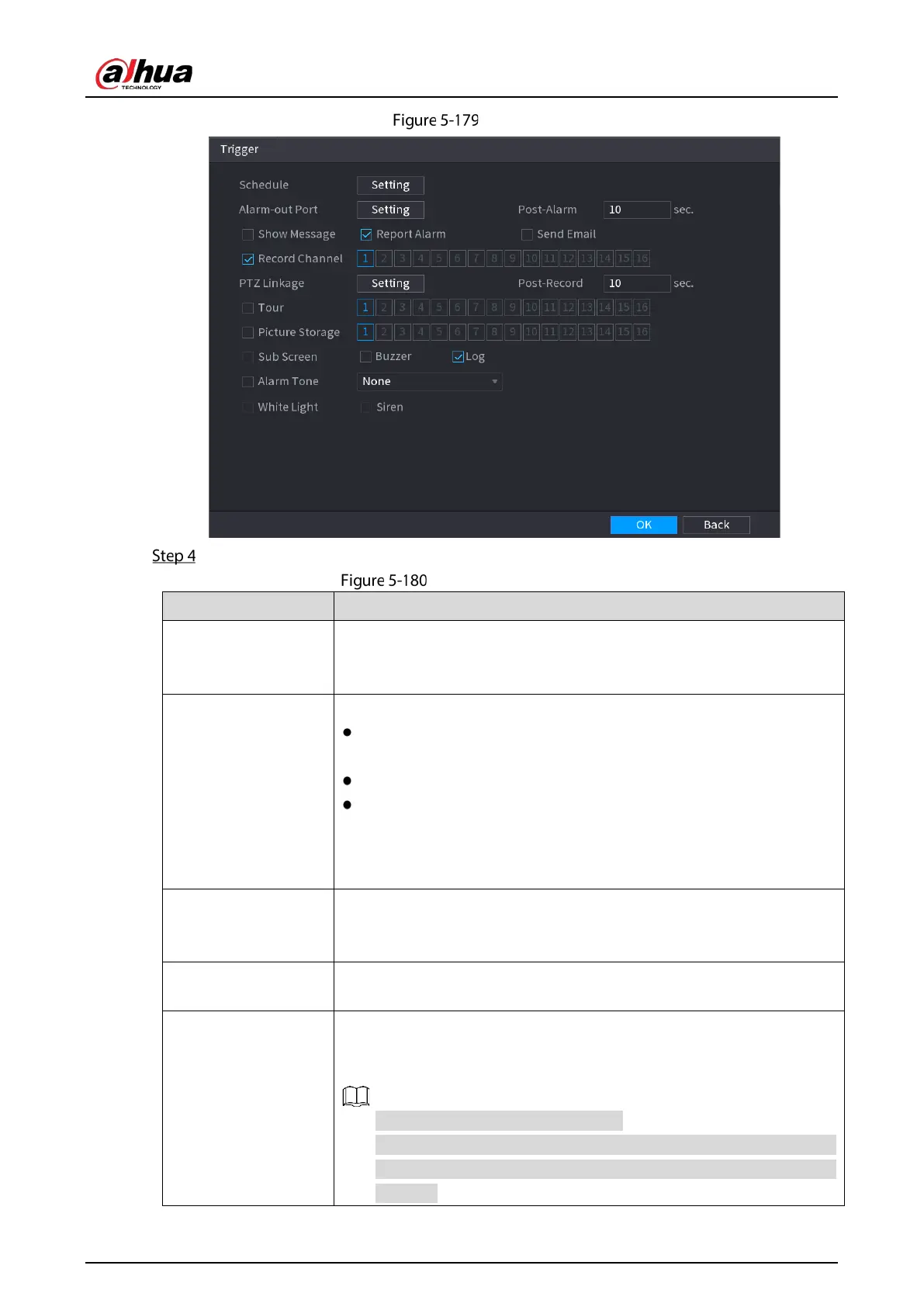Open the Alarm Tone dropdown showing None
The image size is (924, 1307).
click(x=430, y=381)
